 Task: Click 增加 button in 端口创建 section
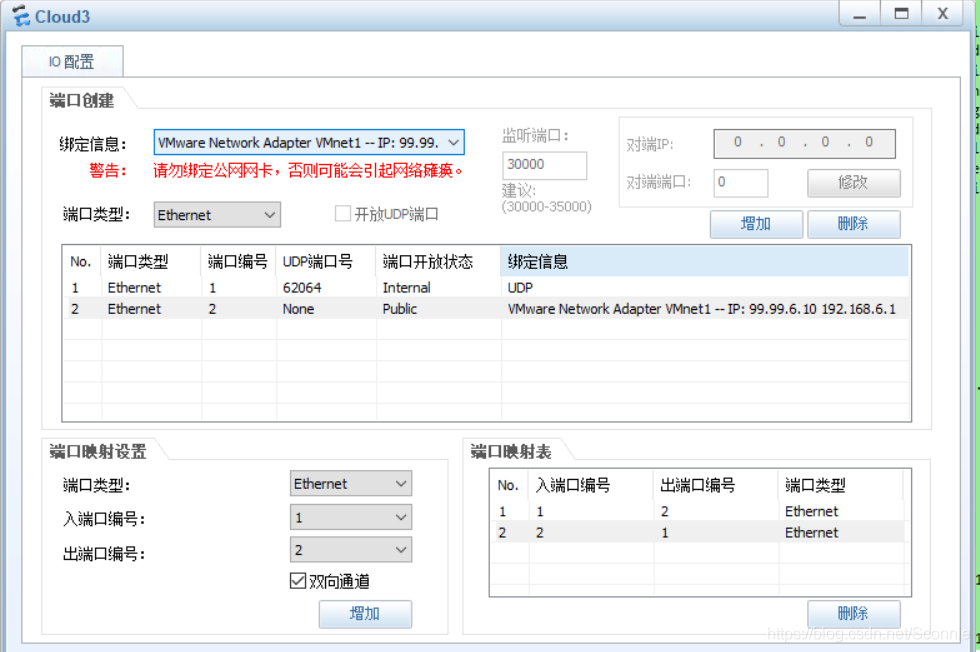tap(756, 224)
